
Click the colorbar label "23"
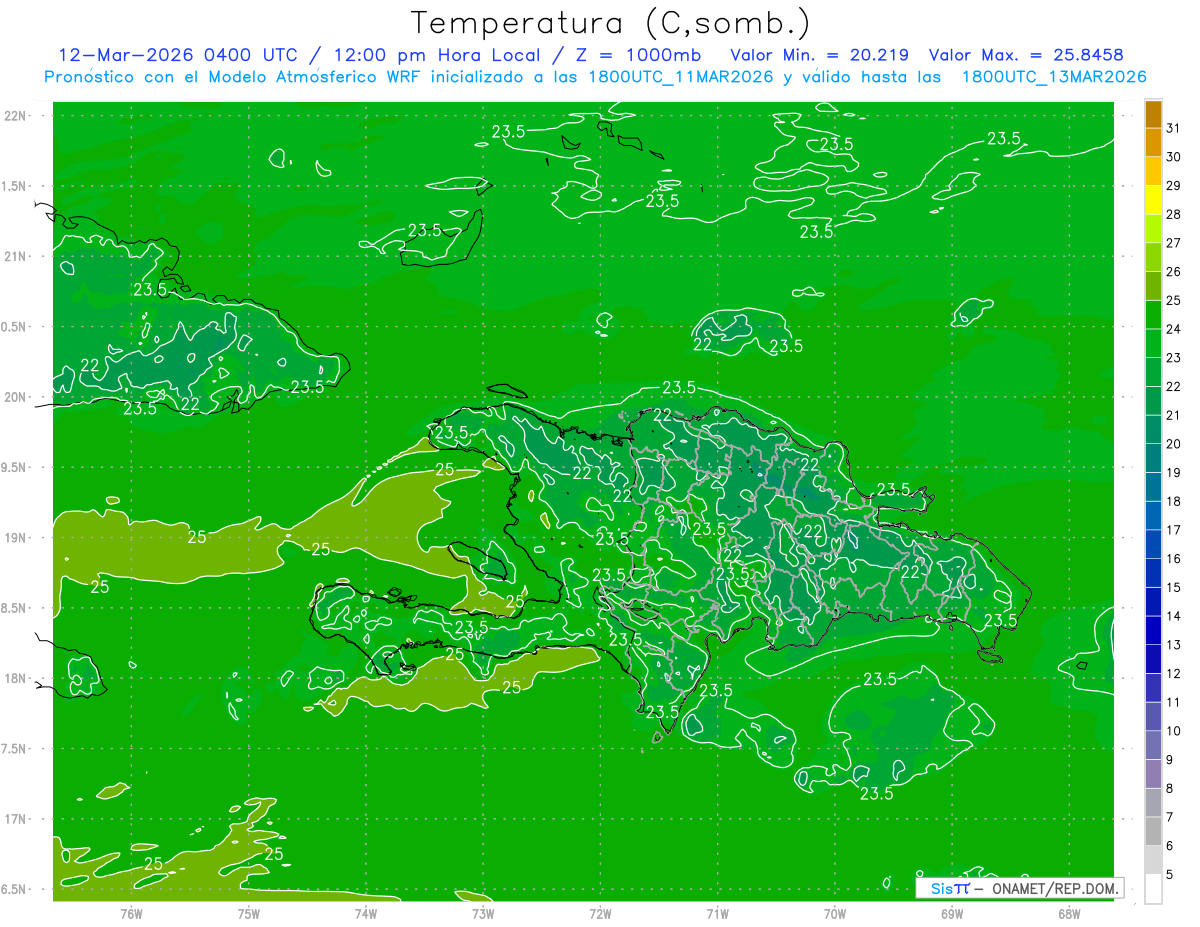(1173, 357)
